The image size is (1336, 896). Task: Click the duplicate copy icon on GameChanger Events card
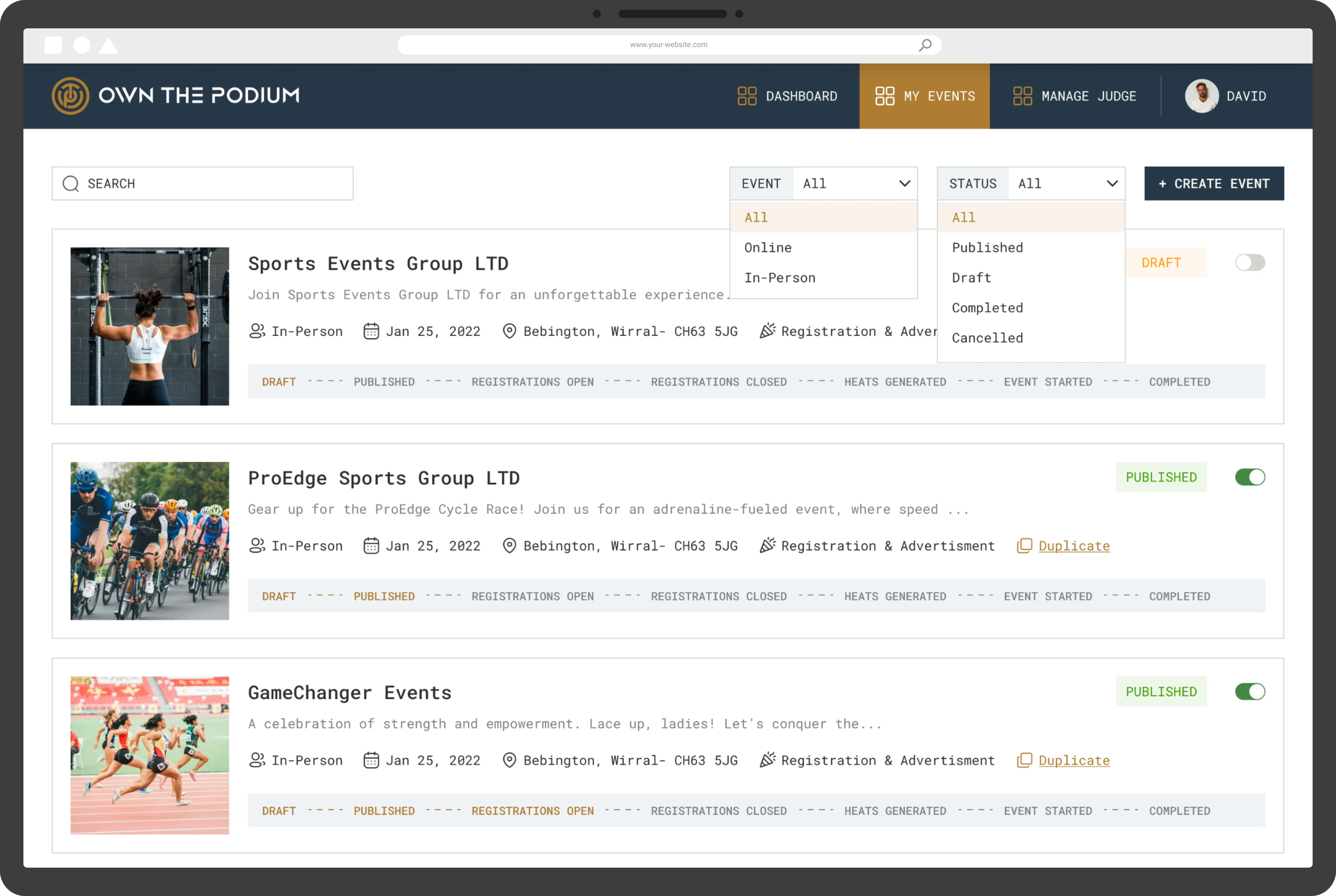click(1024, 760)
